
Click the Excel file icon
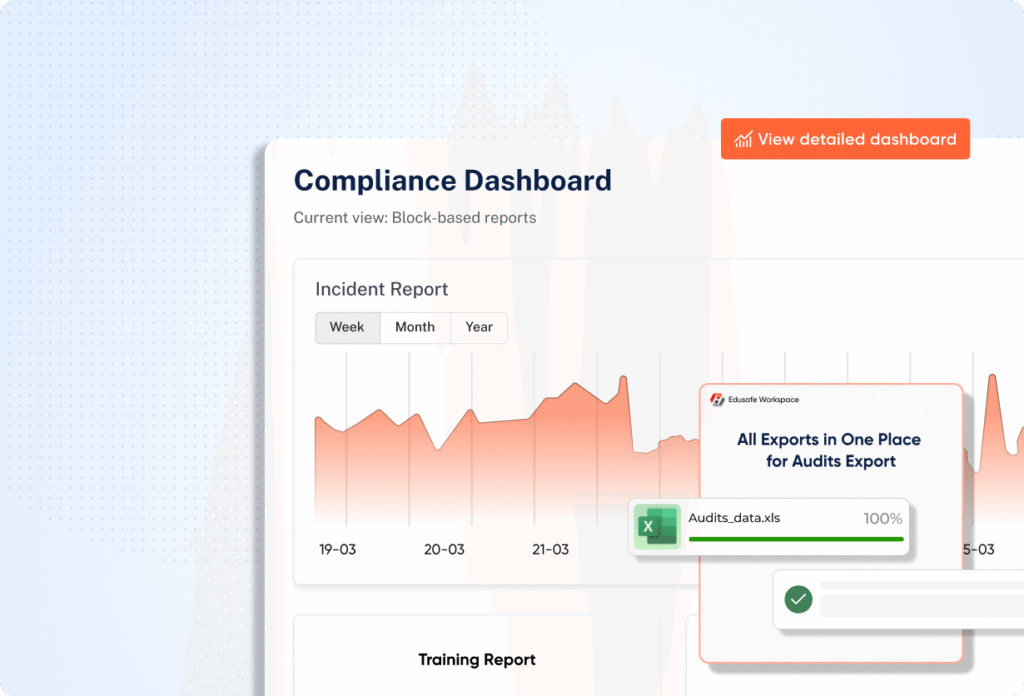pyautogui.click(x=656, y=526)
